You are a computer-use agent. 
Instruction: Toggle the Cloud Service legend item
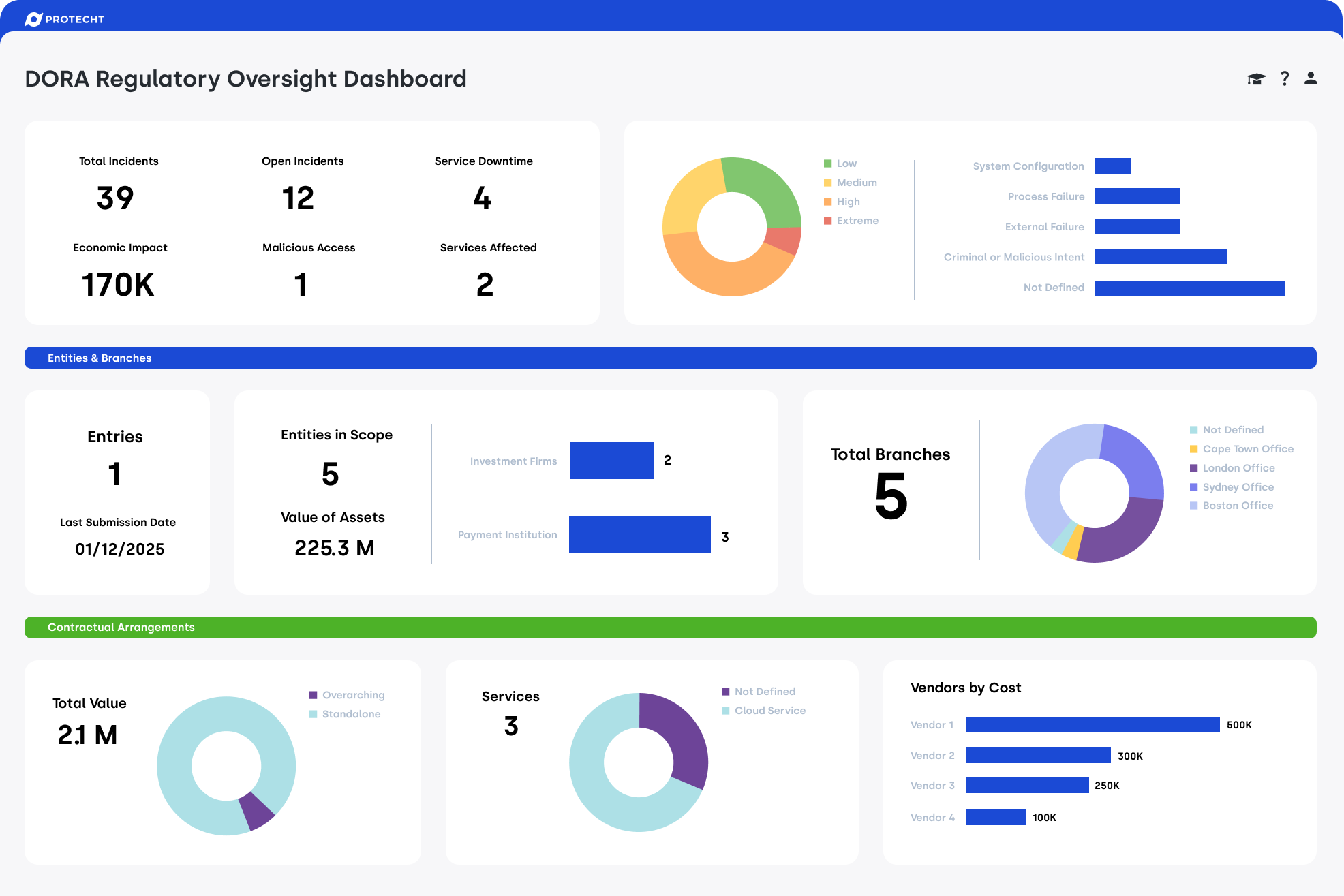pyautogui.click(x=769, y=711)
